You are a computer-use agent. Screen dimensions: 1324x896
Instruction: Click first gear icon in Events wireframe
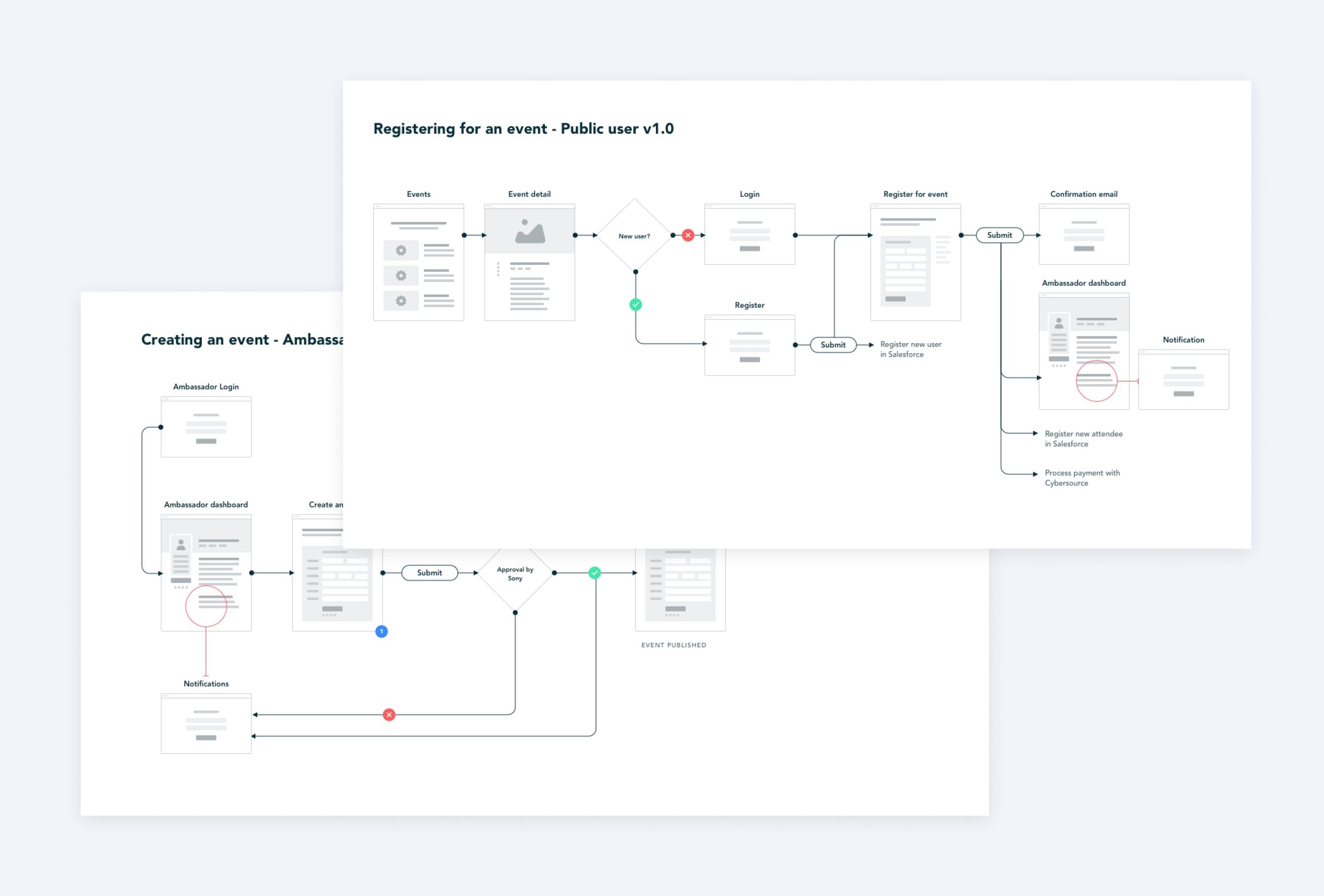click(401, 251)
